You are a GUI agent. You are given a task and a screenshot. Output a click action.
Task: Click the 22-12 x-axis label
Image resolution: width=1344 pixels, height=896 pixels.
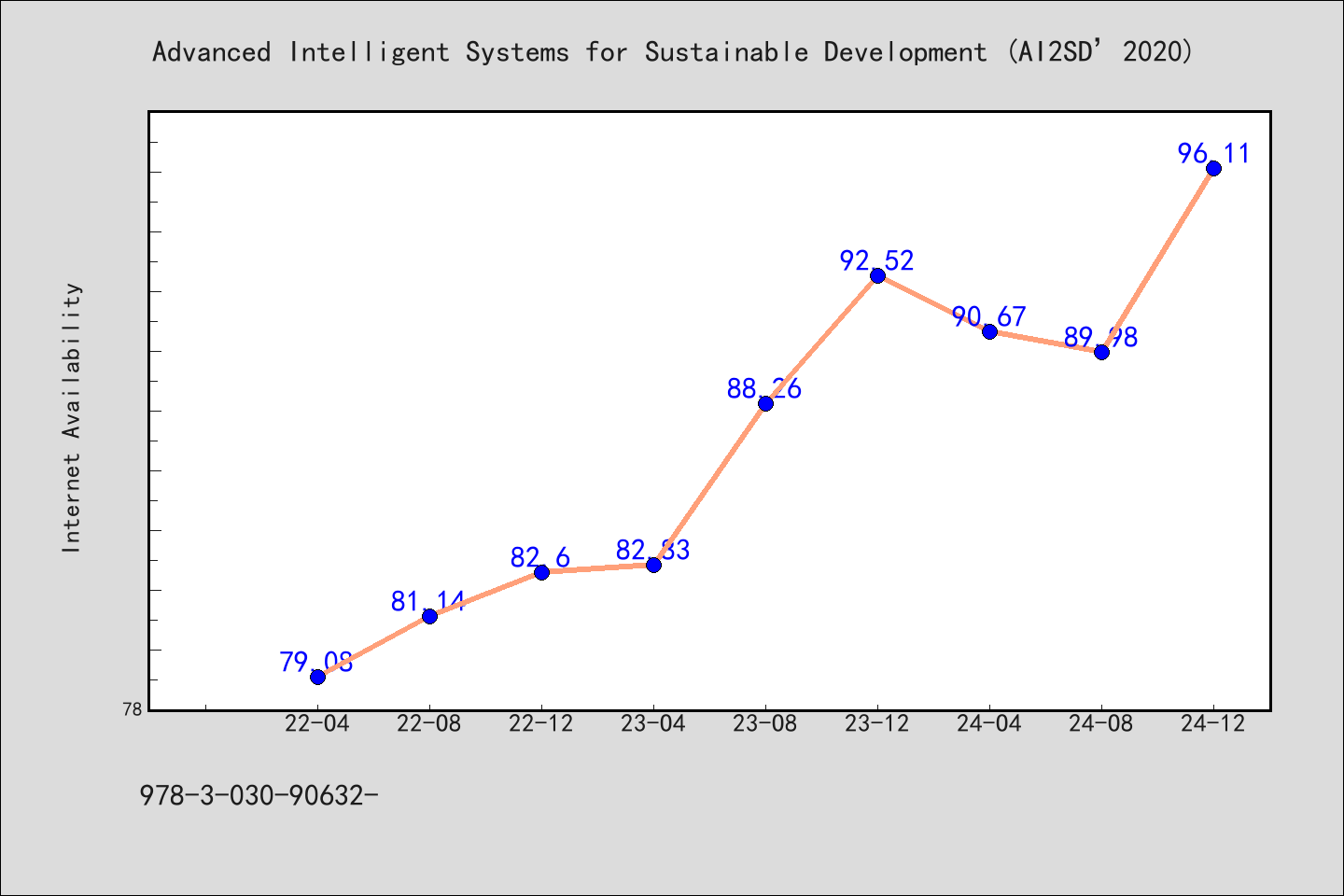541,723
